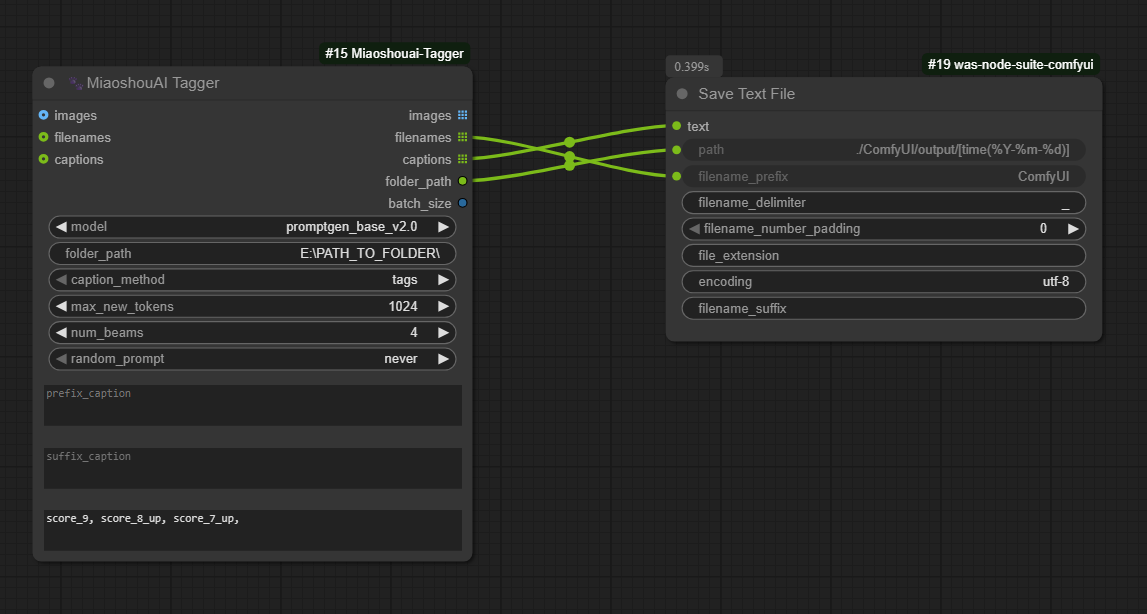This screenshot has height=614, width=1147.
Task: Click the filename_prefix input socket
Action: tap(677, 176)
